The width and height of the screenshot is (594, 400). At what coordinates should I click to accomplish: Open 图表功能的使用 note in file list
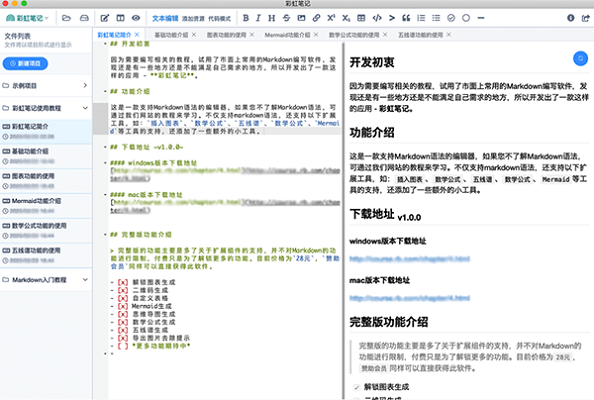[45, 181]
